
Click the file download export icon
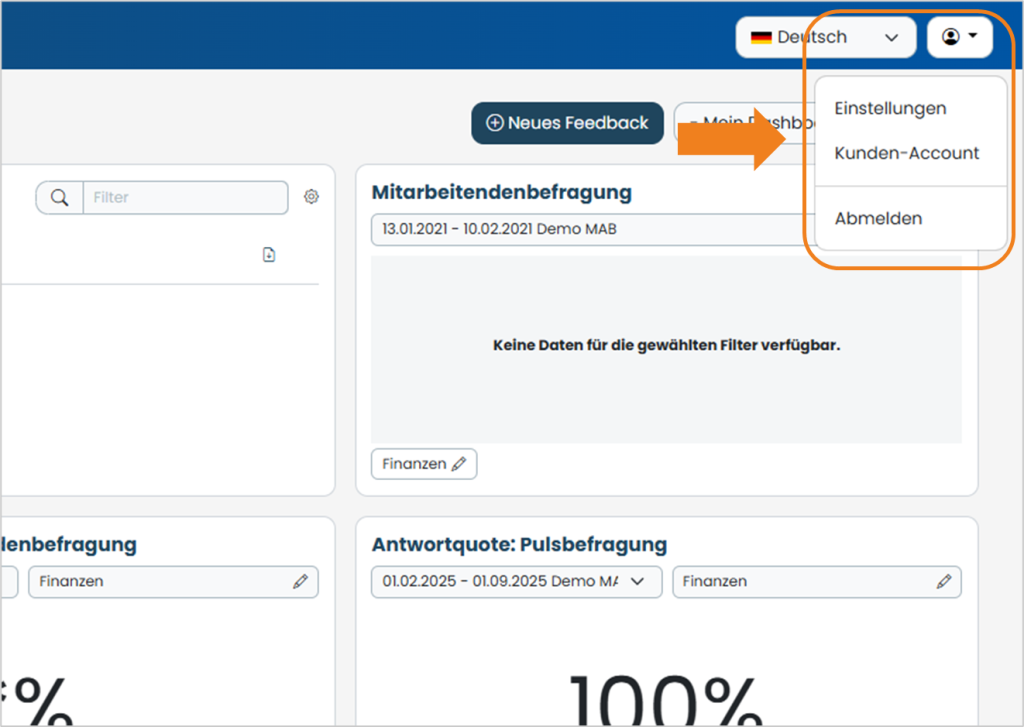pos(269,254)
